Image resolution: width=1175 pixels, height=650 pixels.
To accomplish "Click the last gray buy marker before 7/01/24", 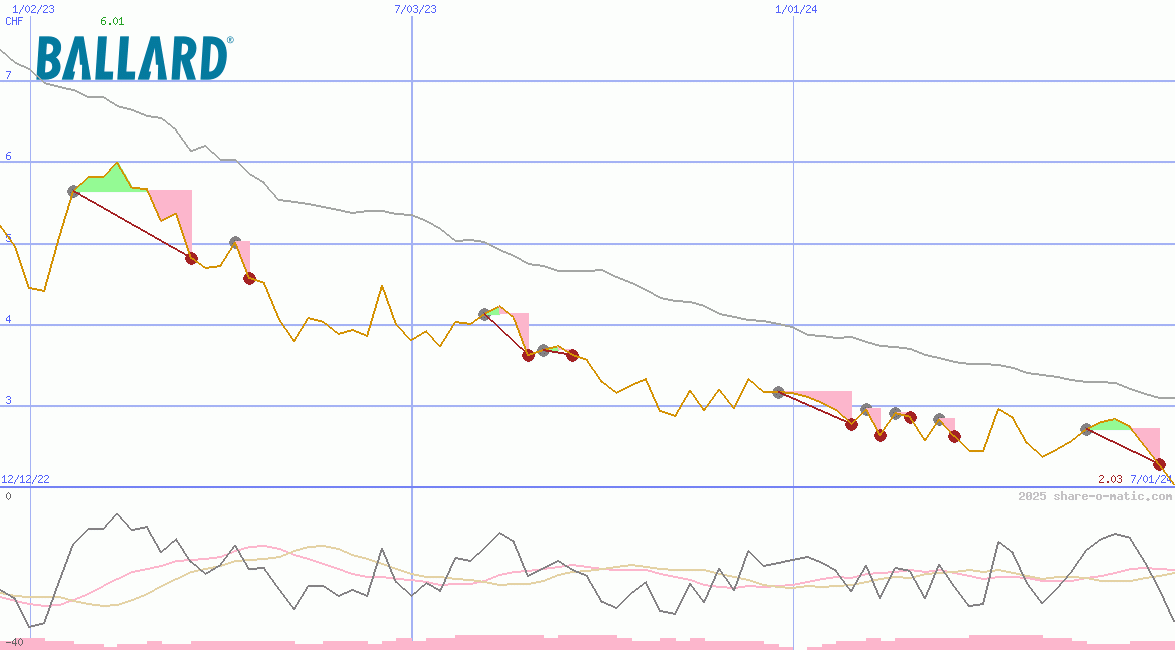I will pyautogui.click(x=1087, y=429).
